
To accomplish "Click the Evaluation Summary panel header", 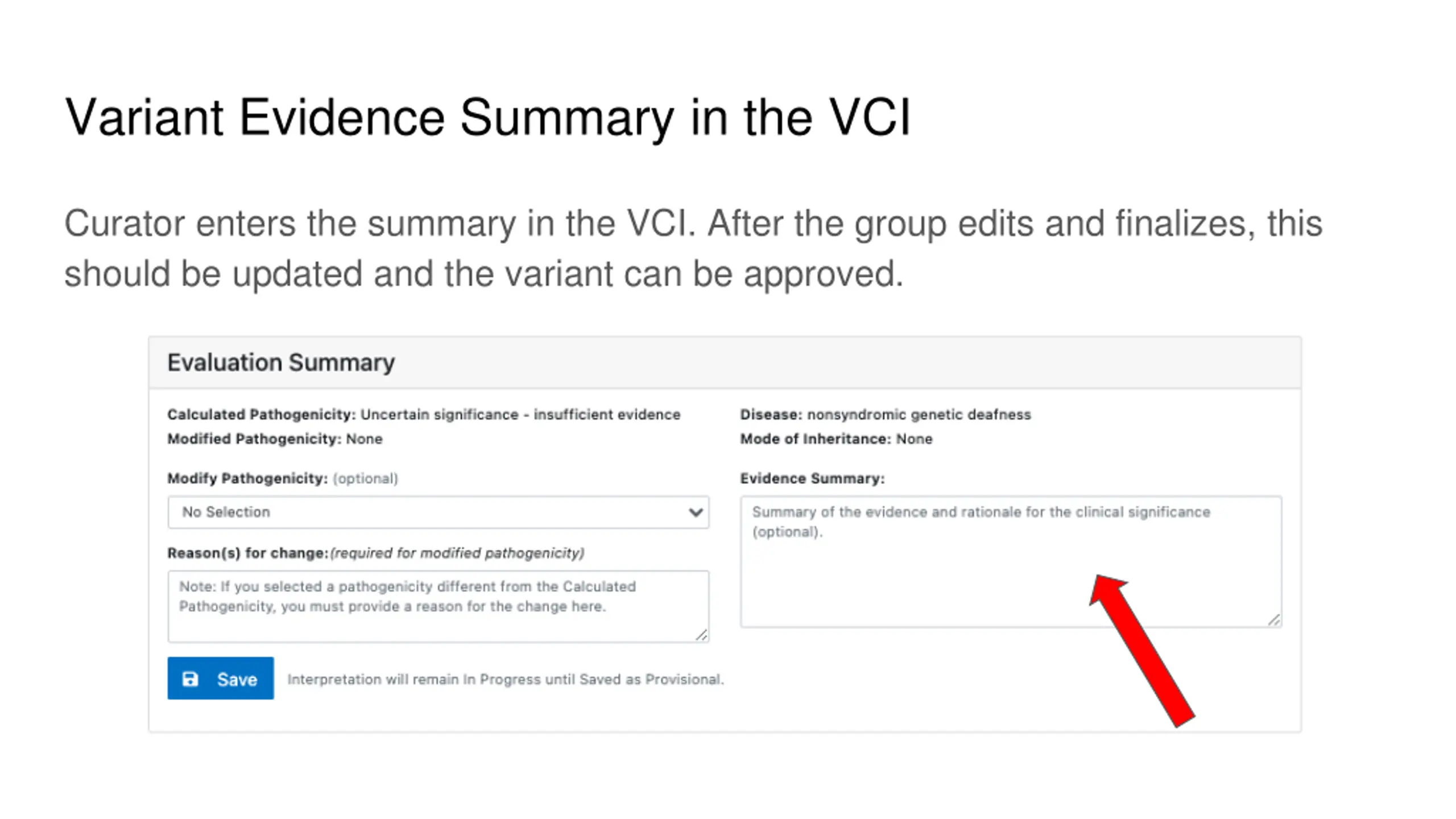I will (725, 363).
